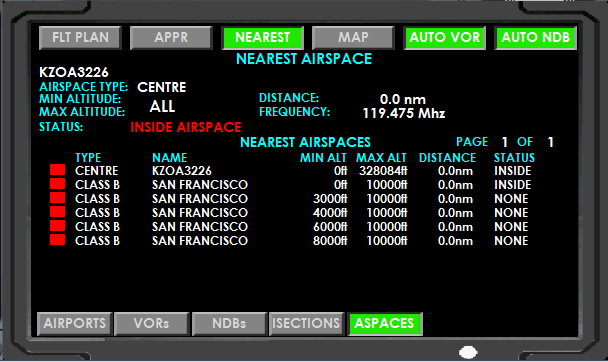This screenshot has height=362, width=608.
Task: Click red marker beside CENTRE KZOA3226 row
Action: pos(57,170)
